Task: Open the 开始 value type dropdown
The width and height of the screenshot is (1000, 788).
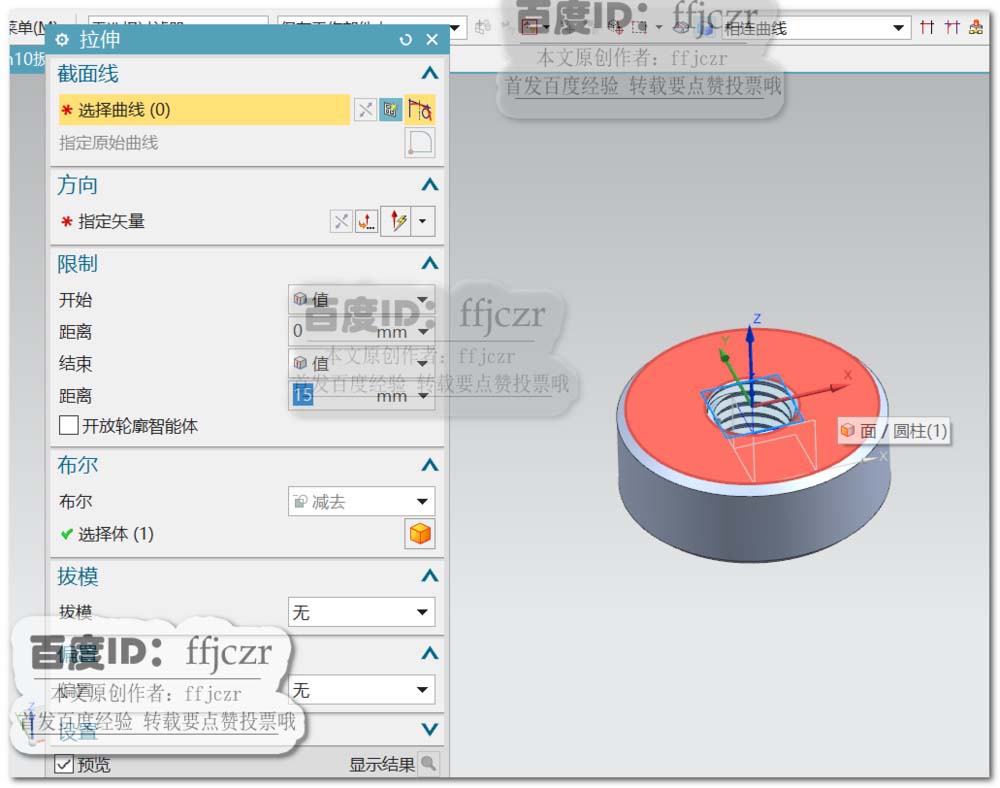Action: (x=361, y=299)
